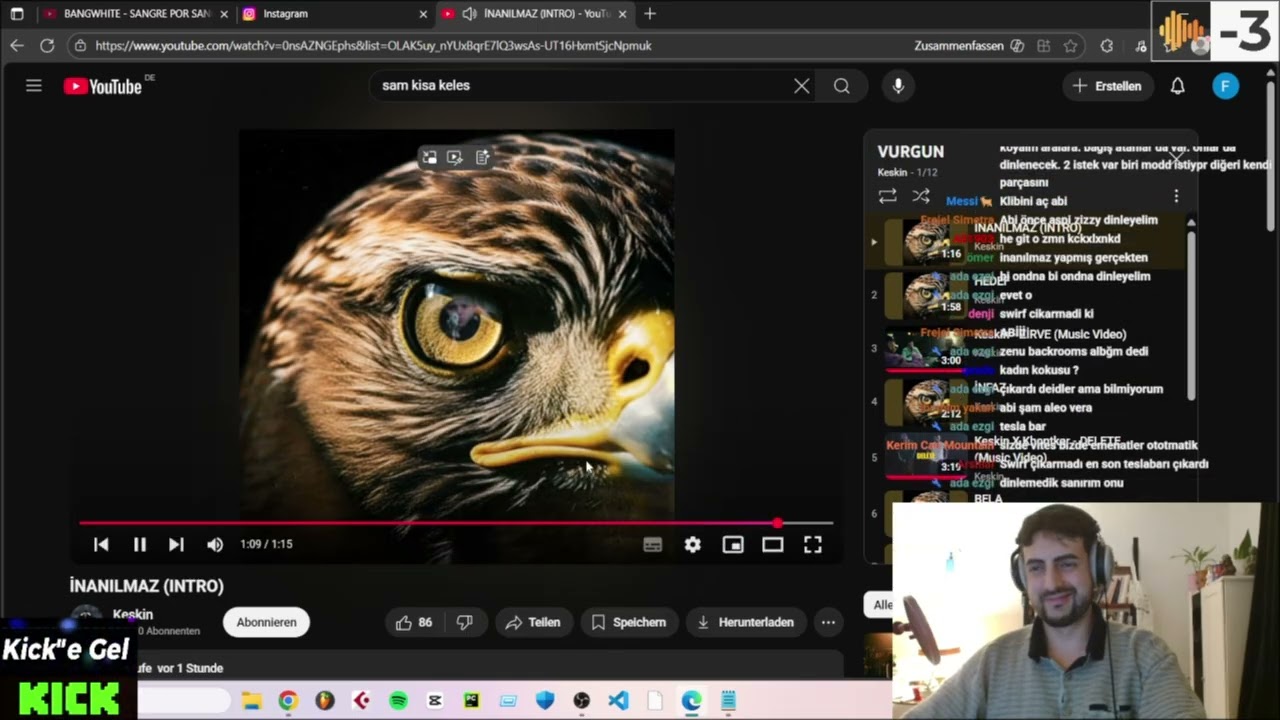Open Notepad from taskbar
The width and height of the screenshot is (1280, 720).
coord(728,701)
